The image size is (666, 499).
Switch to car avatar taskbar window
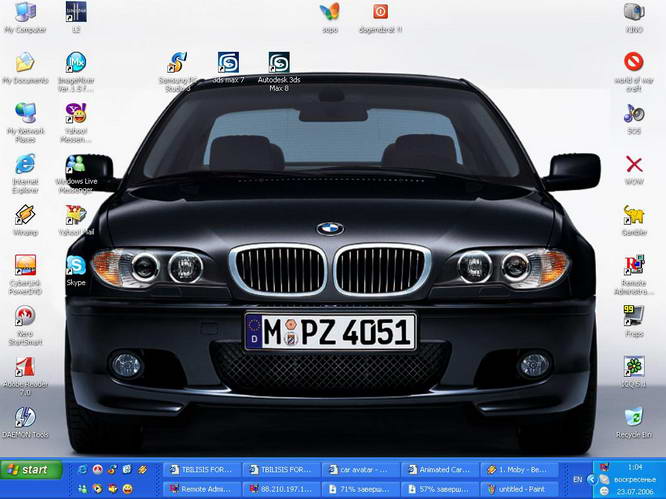pyautogui.click(x=360, y=470)
